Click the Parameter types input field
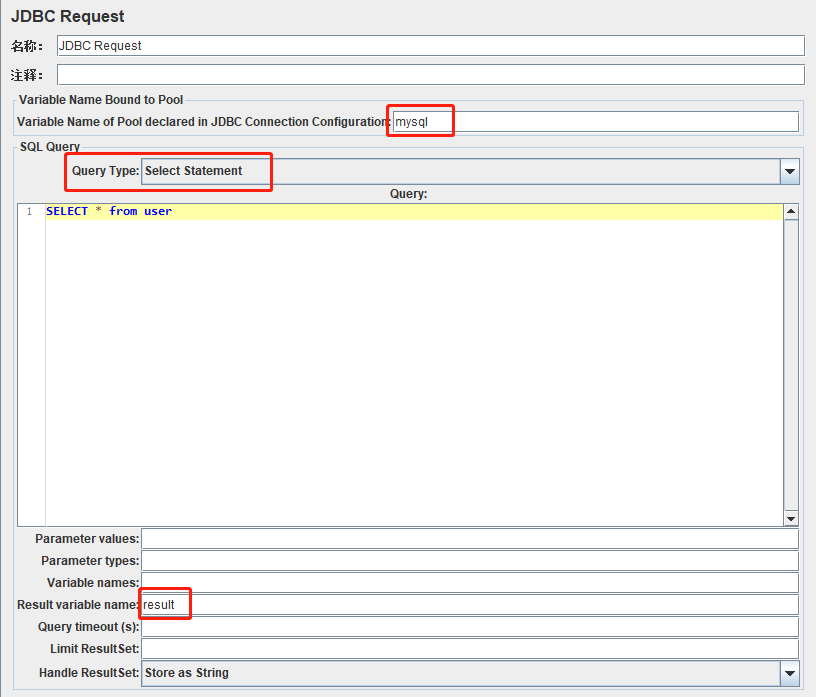The height and width of the screenshot is (697, 816). (x=470, y=561)
